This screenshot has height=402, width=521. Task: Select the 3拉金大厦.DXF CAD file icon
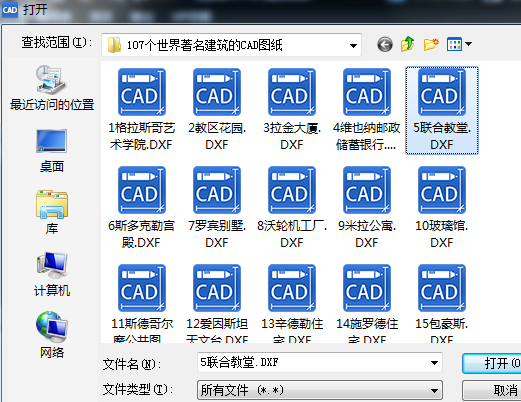pos(292,92)
